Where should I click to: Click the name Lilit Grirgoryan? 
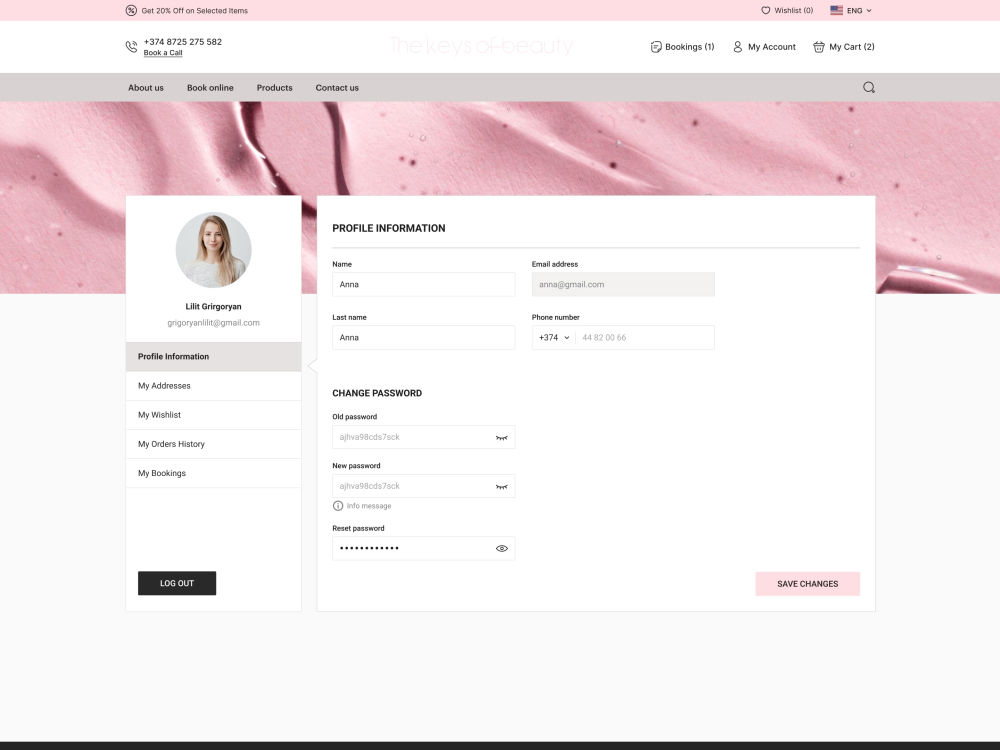click(214, 307)
